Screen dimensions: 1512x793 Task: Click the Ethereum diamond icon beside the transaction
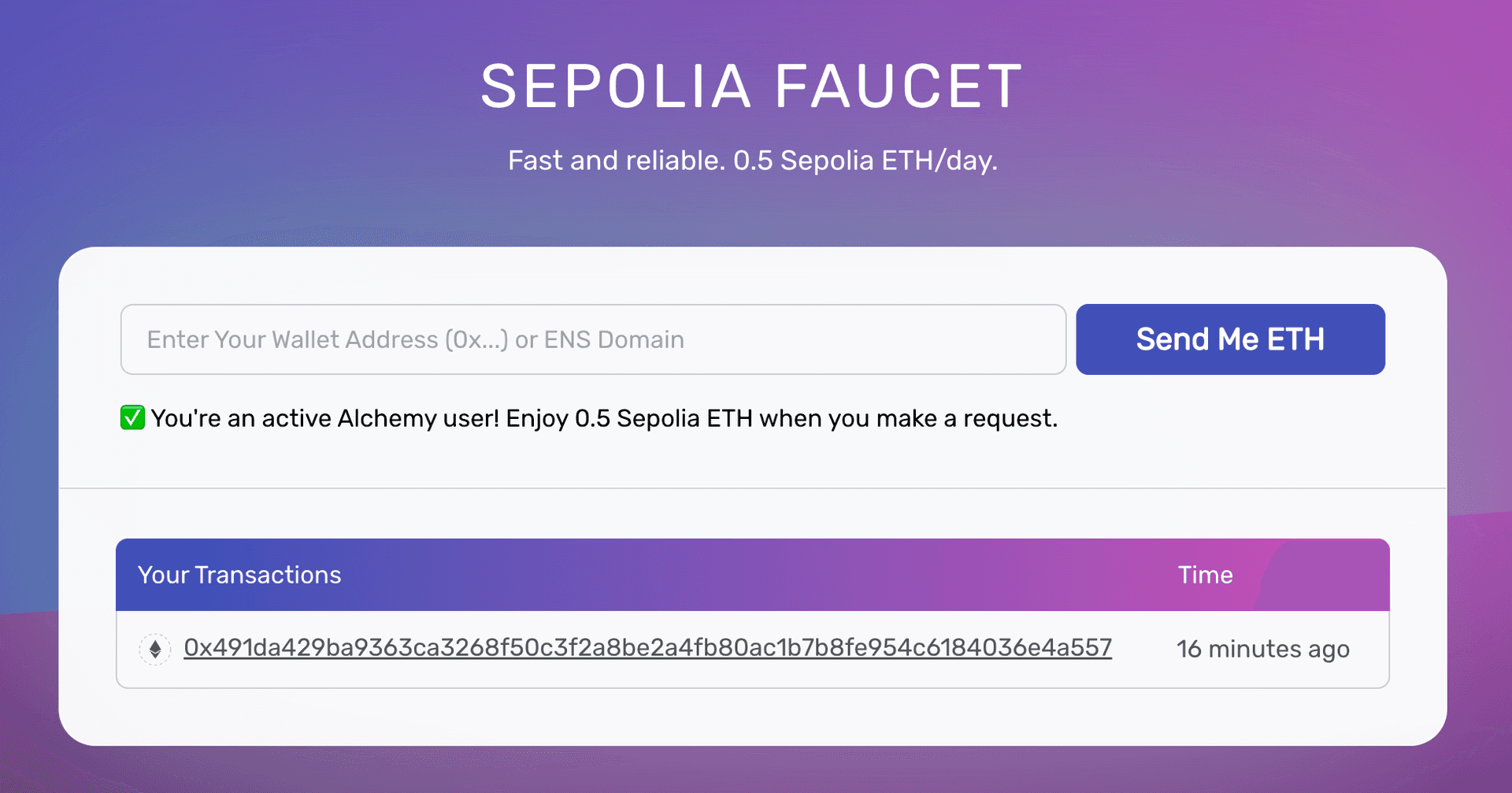pyautogui.click(x=155, y=648)
